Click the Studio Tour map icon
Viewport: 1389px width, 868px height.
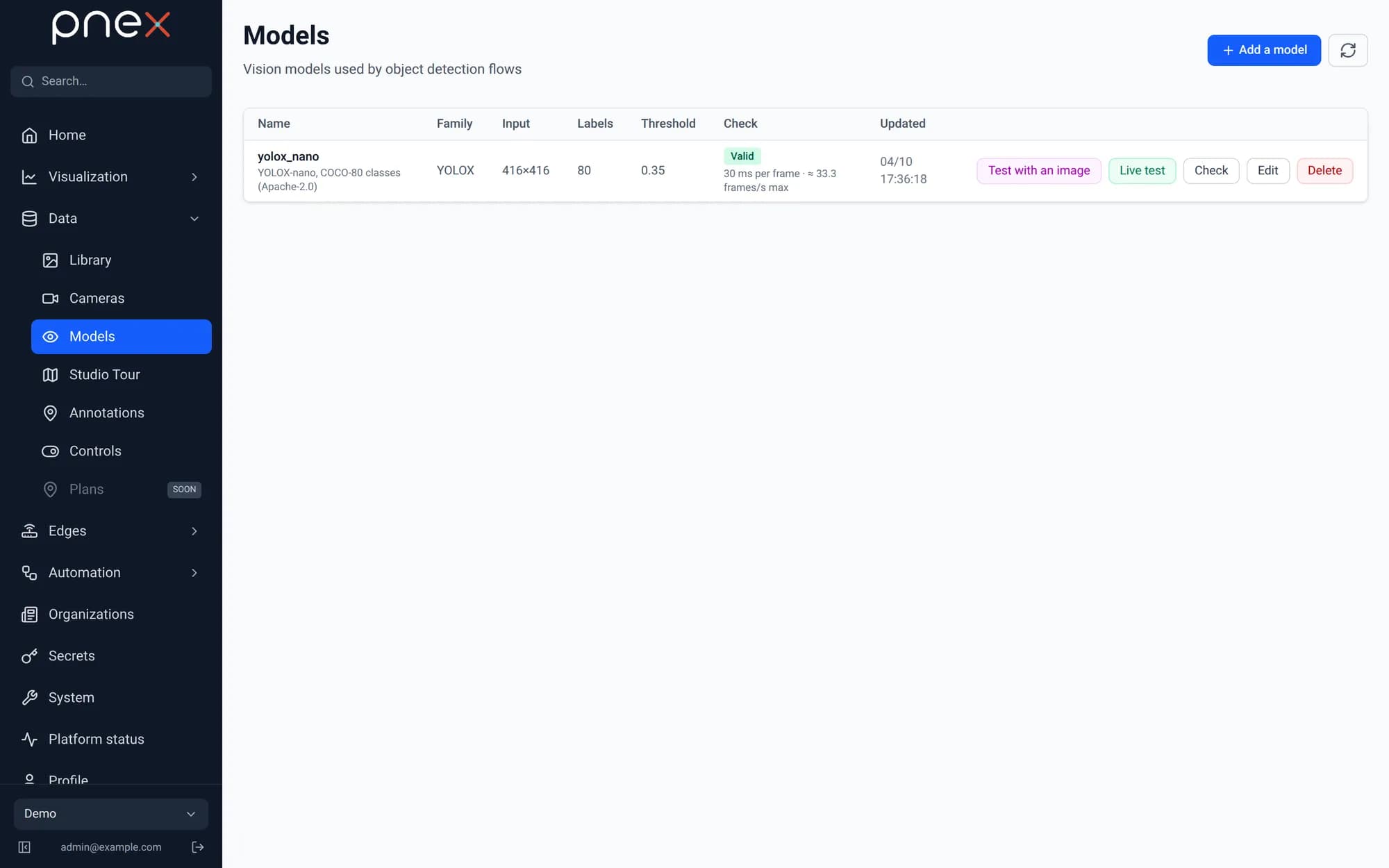pos(50,375)
